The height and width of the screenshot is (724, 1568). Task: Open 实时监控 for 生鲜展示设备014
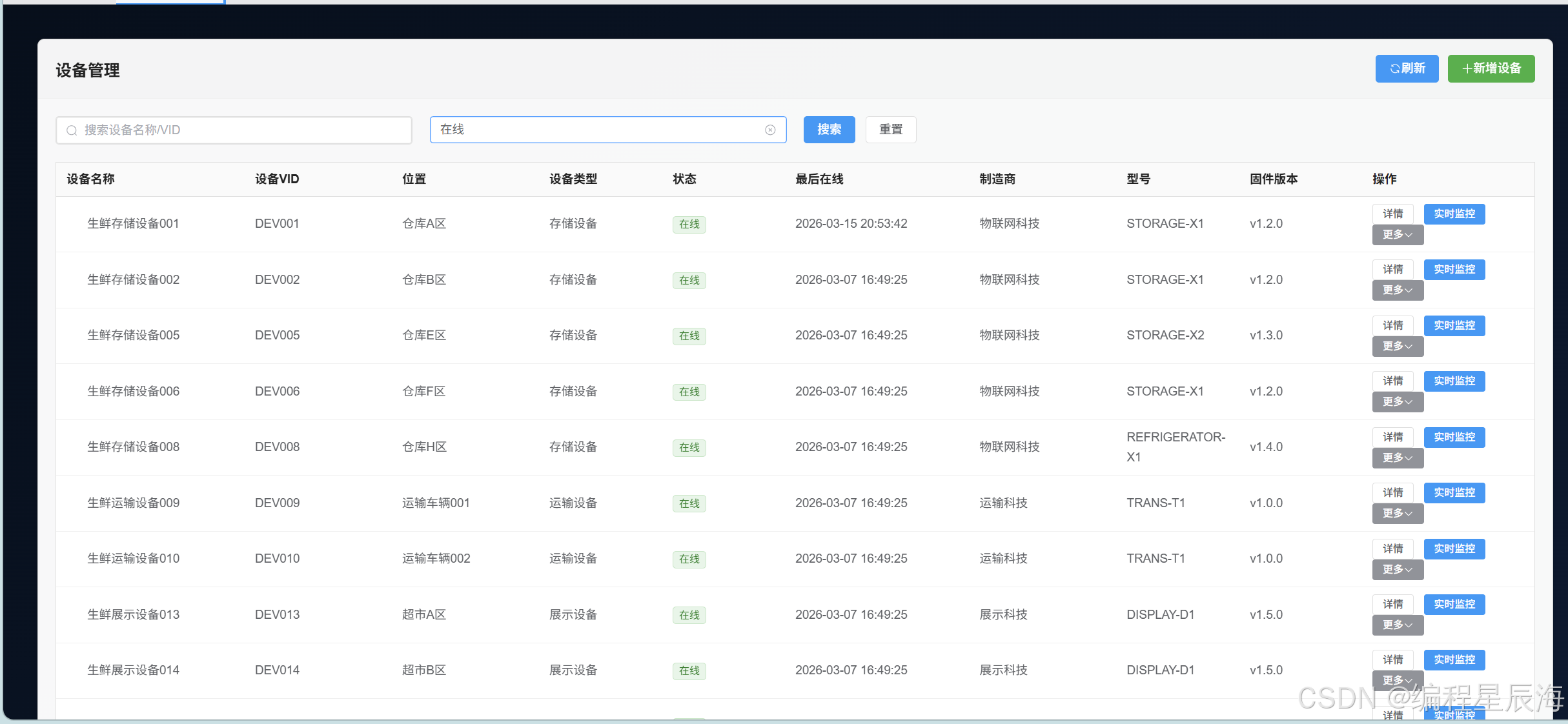(x=1454, y=659)
